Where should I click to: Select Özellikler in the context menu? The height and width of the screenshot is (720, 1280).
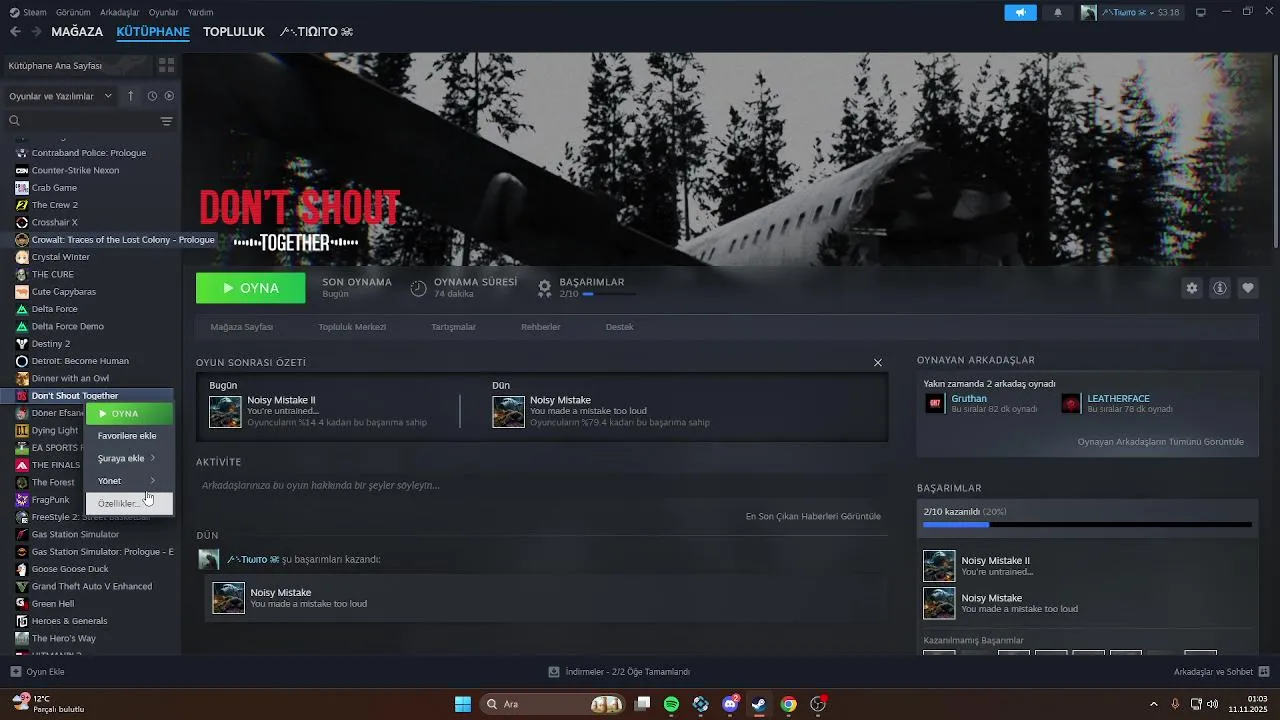coord(129,503)
